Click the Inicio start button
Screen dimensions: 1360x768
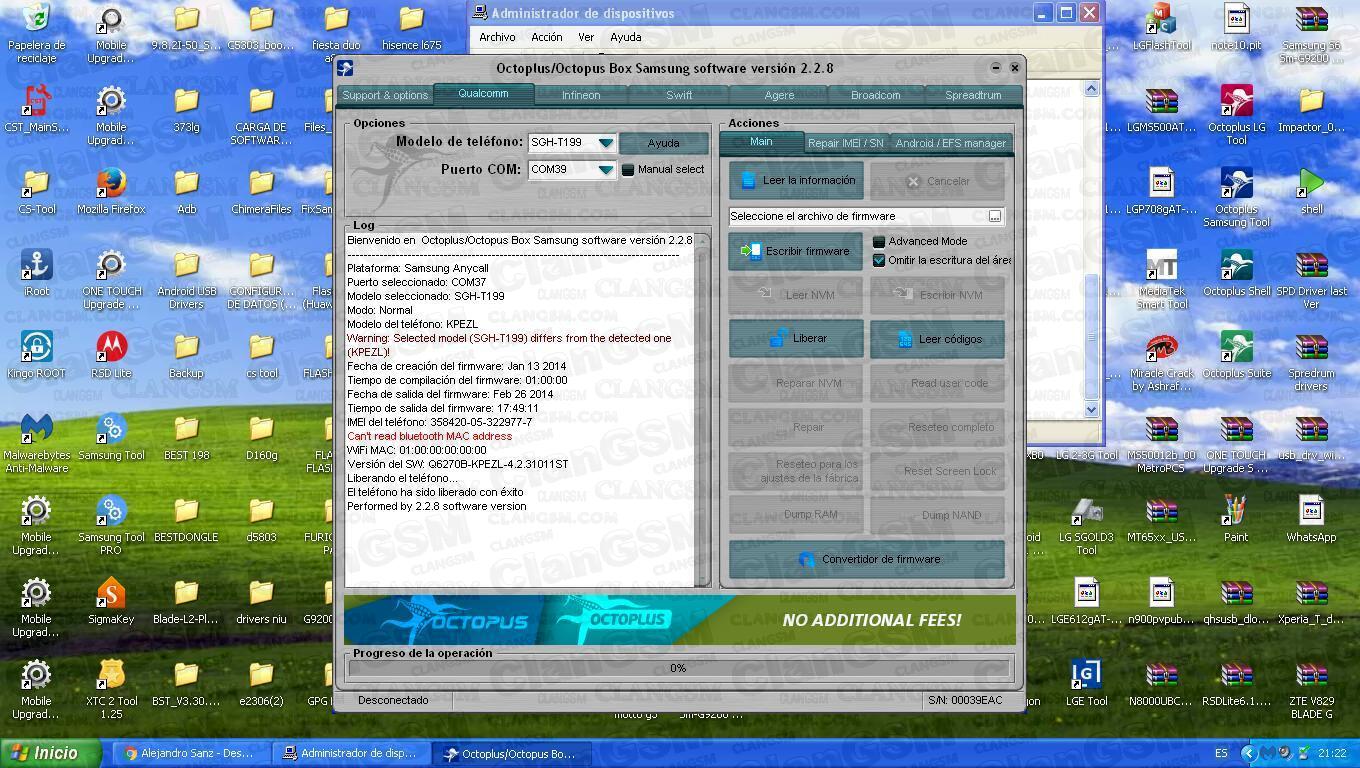(51, 753)
